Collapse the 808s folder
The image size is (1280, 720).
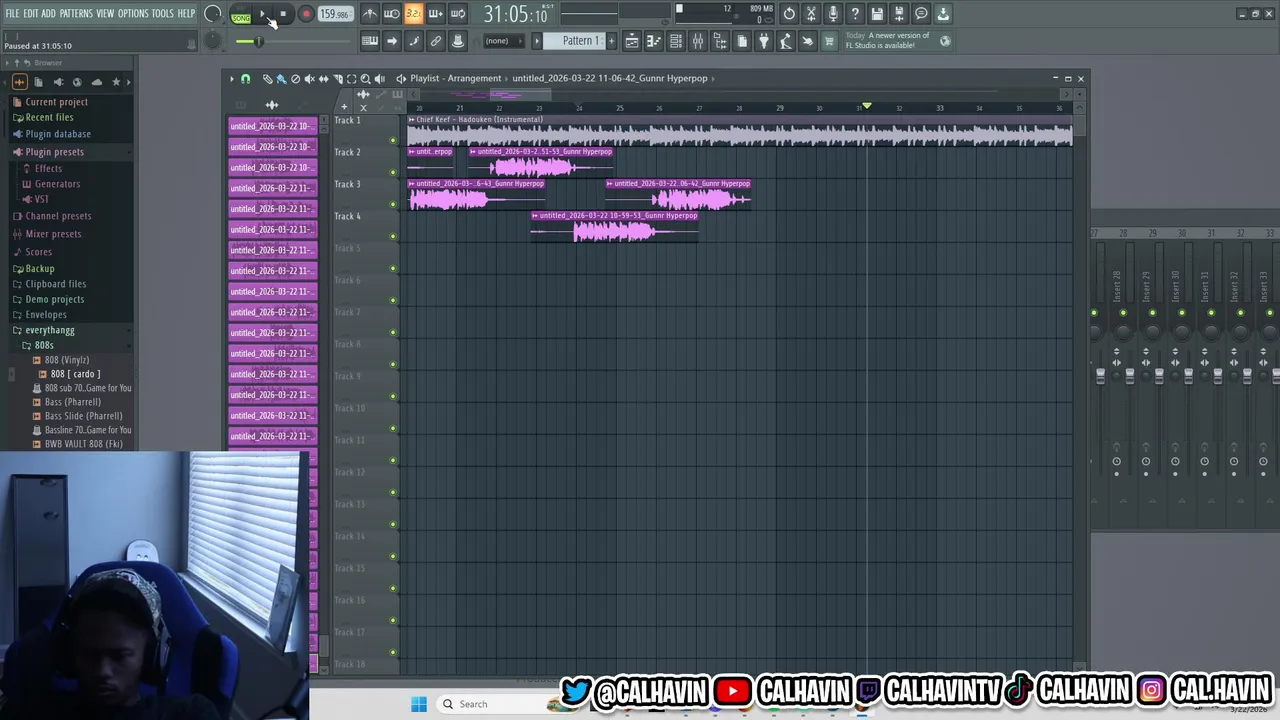coord(44,345)
